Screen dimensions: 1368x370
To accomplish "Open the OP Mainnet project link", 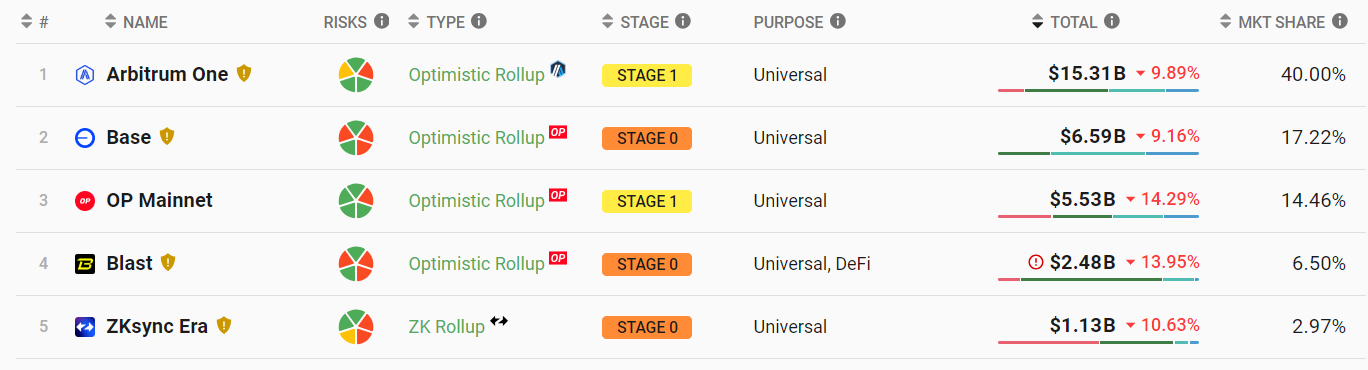I will click(x=159, y=200).
